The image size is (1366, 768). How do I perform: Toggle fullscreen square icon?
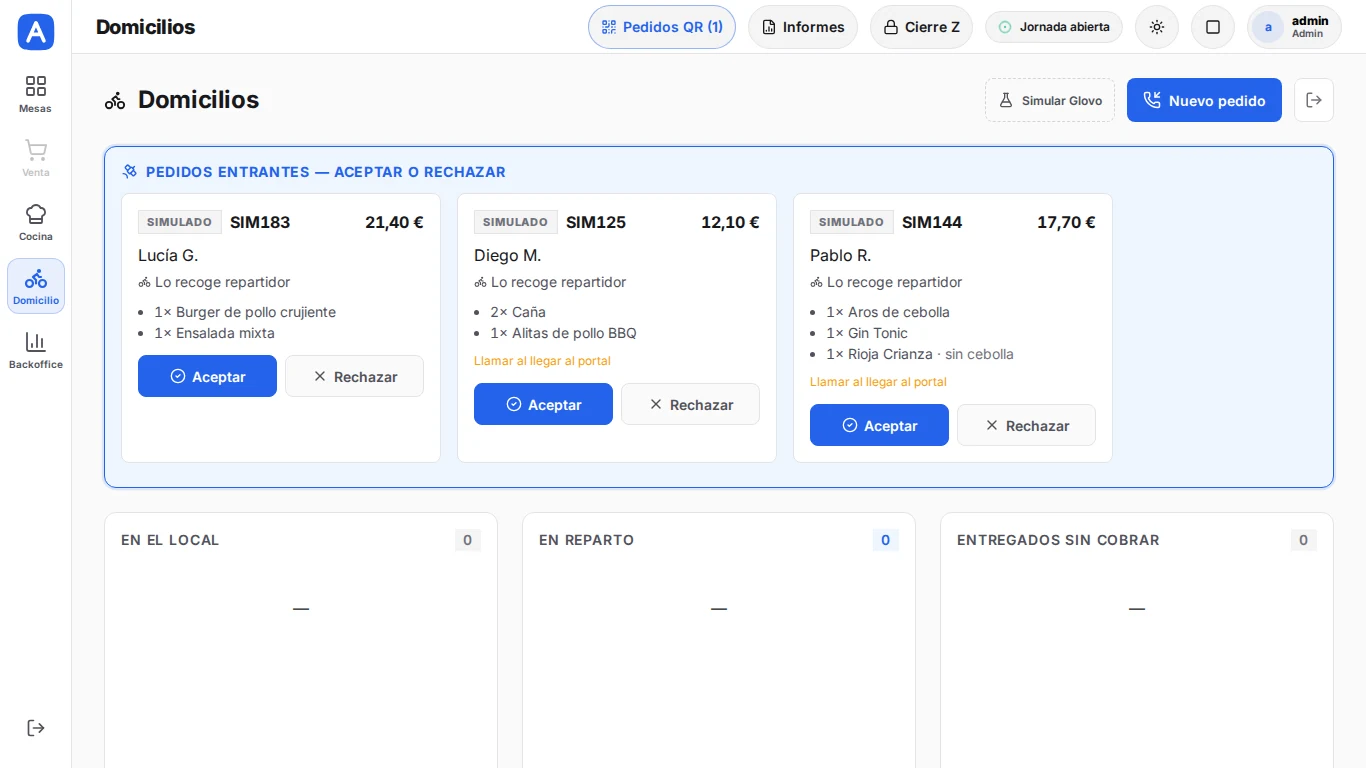[x=1213, y=27]
